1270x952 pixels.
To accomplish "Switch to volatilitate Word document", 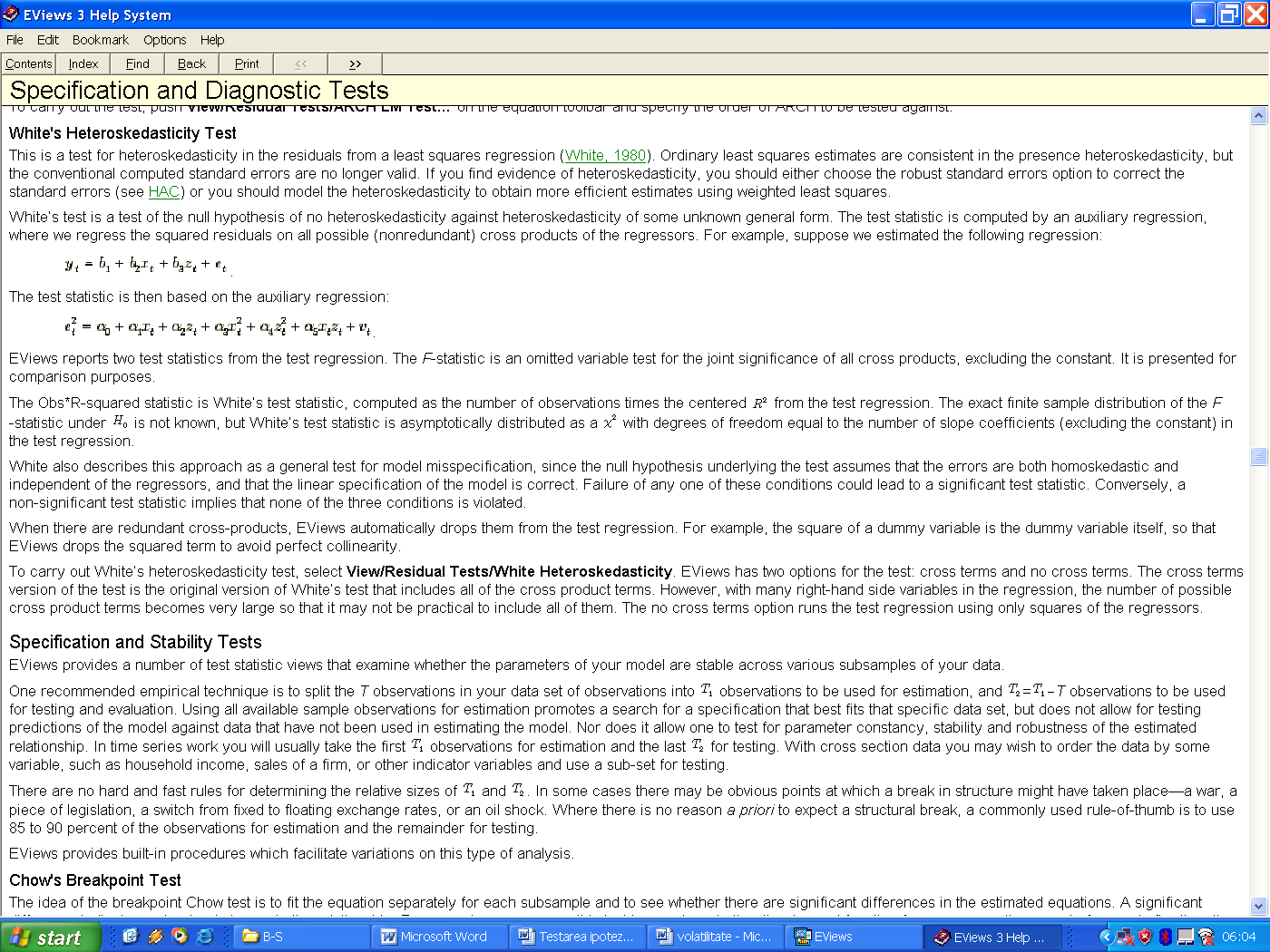I will coord(716,937).
